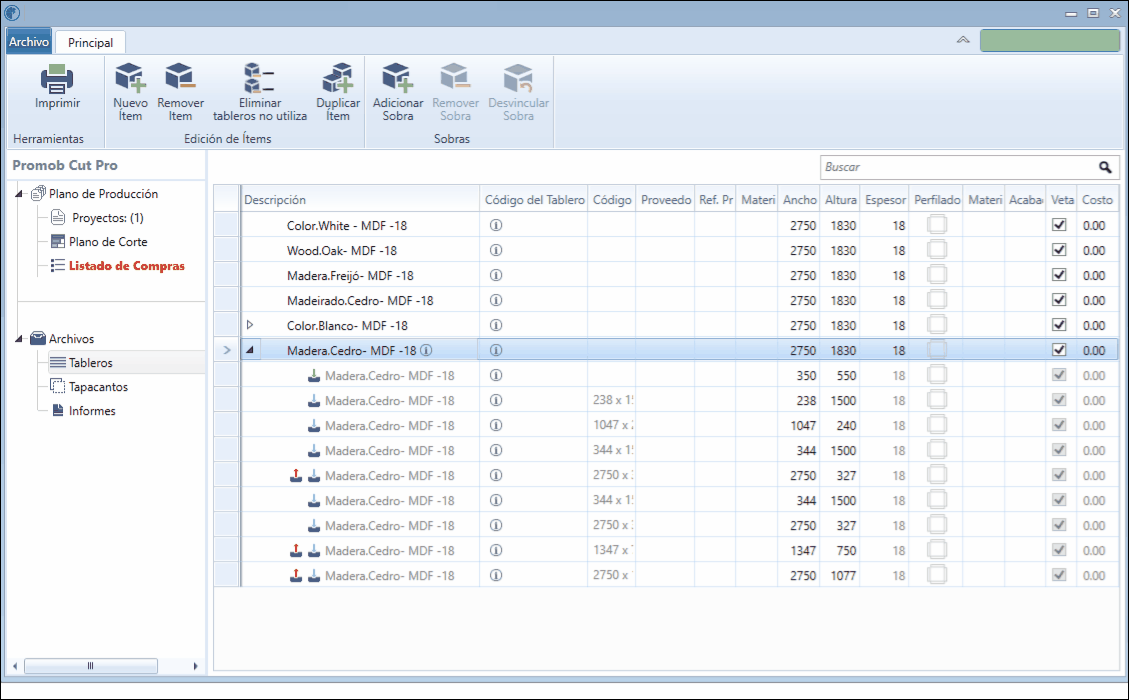Image resolution: width=1129 pixels, height=700 pixels.
Task: Click info icon in Wood.Oak row
Action: (496, 251)
